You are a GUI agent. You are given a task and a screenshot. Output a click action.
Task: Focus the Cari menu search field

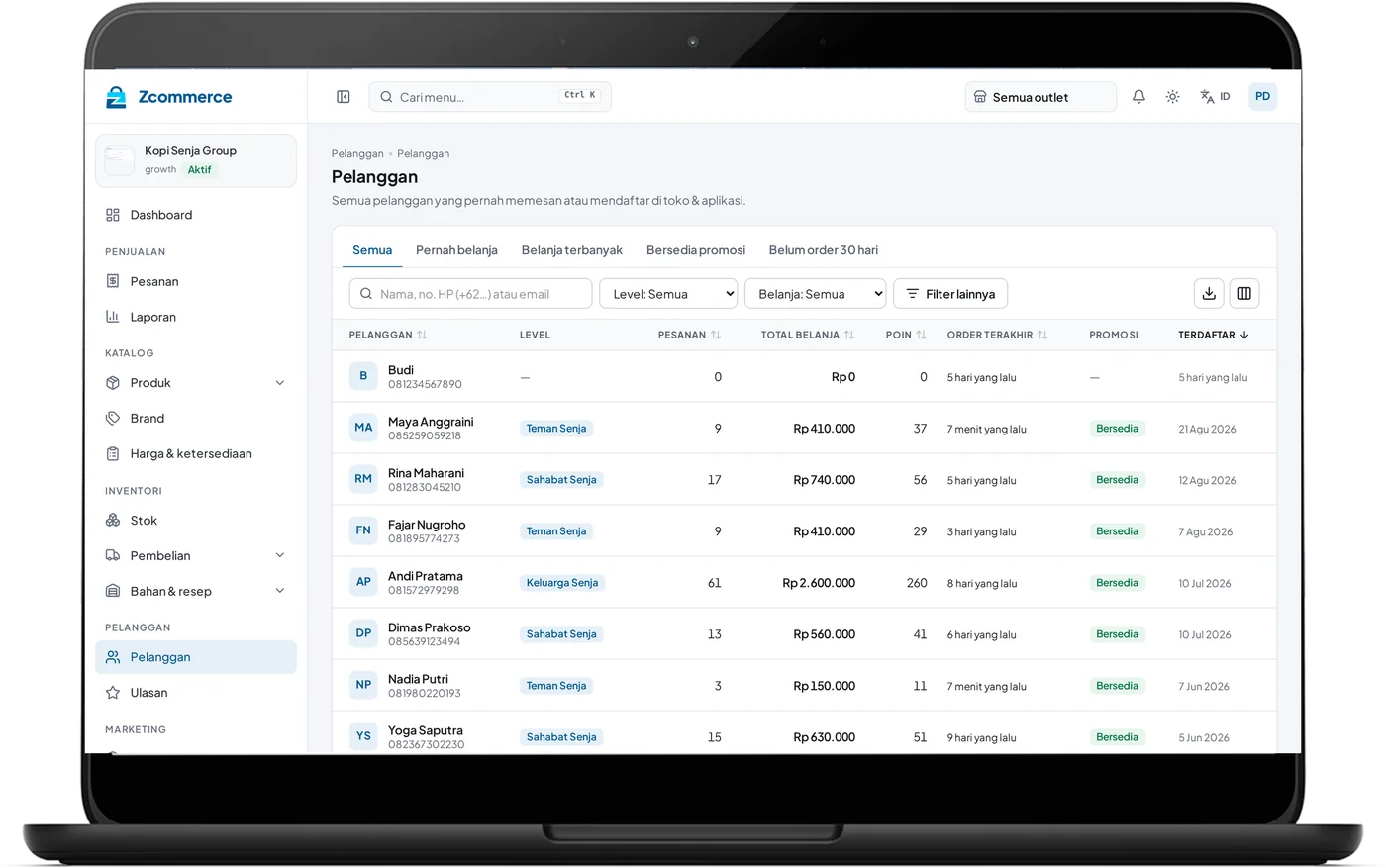490,96
